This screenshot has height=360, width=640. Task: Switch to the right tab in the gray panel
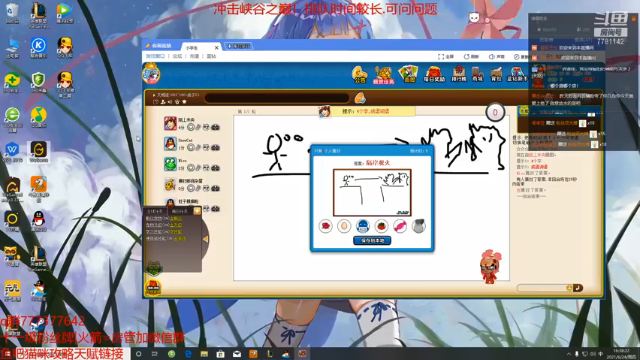coord(179,211)
